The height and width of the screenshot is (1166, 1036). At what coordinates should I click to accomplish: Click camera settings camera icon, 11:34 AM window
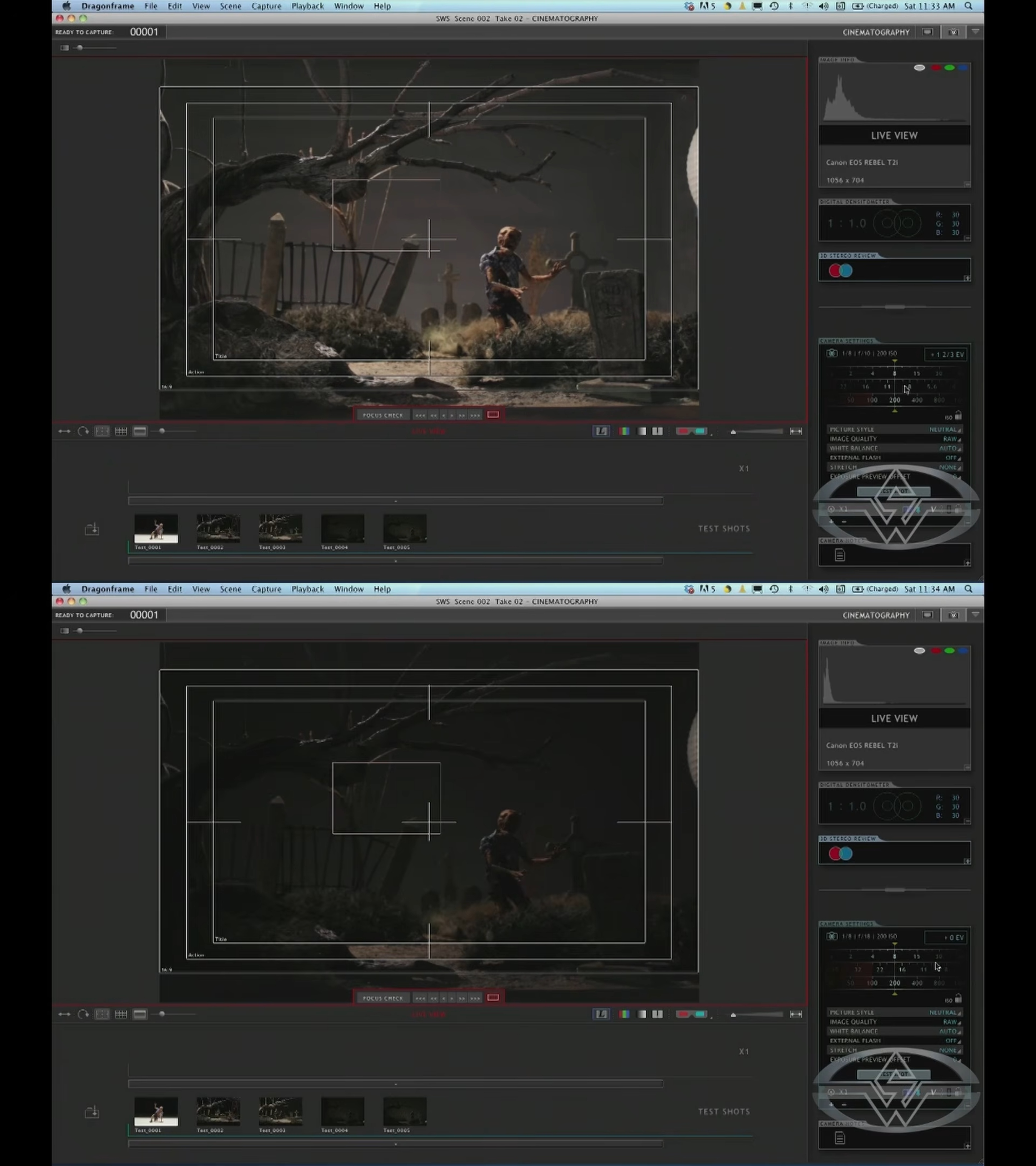tap(832, 937)
